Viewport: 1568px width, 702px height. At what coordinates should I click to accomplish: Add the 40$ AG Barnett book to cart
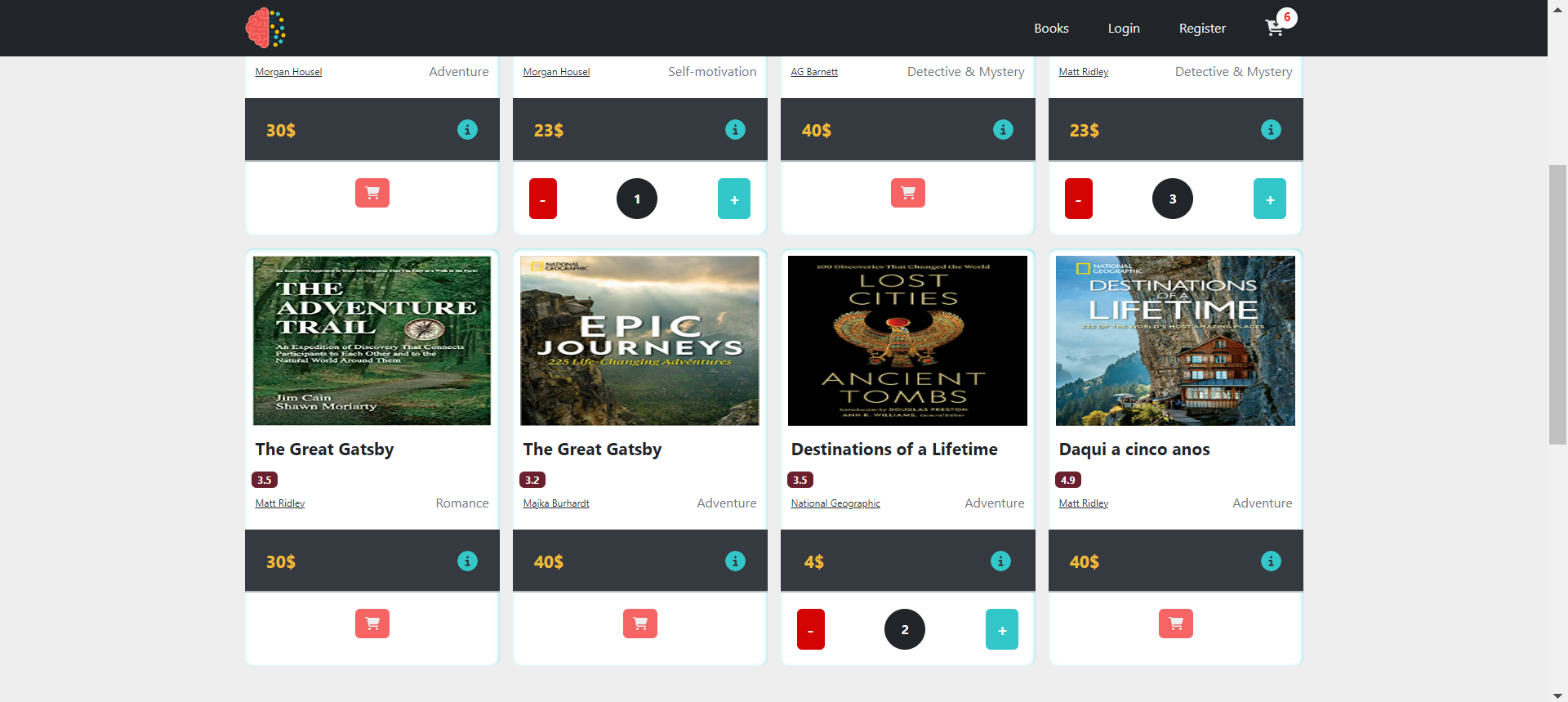point(907,193)
